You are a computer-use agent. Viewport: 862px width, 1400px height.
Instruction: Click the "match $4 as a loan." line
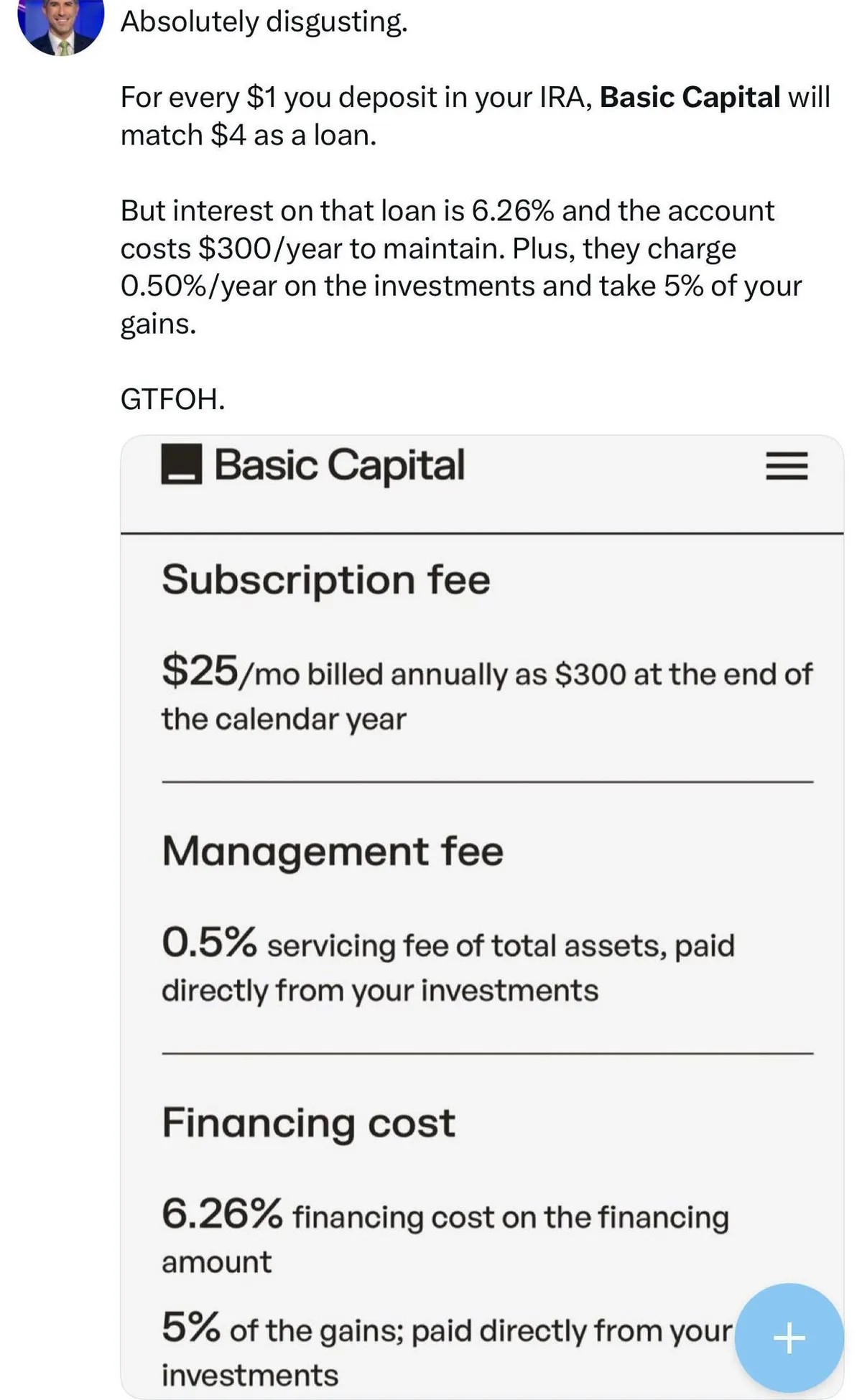coord(249,135)
